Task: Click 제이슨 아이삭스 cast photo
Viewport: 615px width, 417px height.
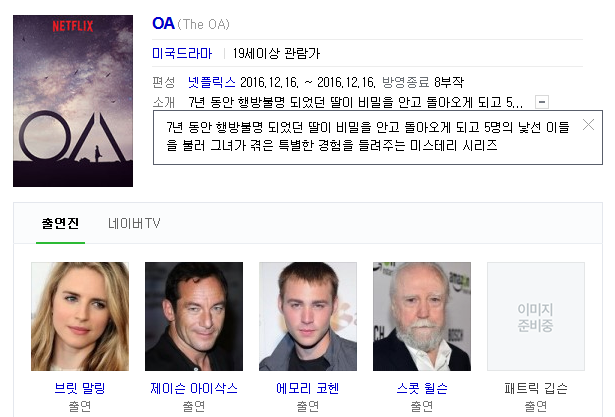Action: (x=194, y=317)
